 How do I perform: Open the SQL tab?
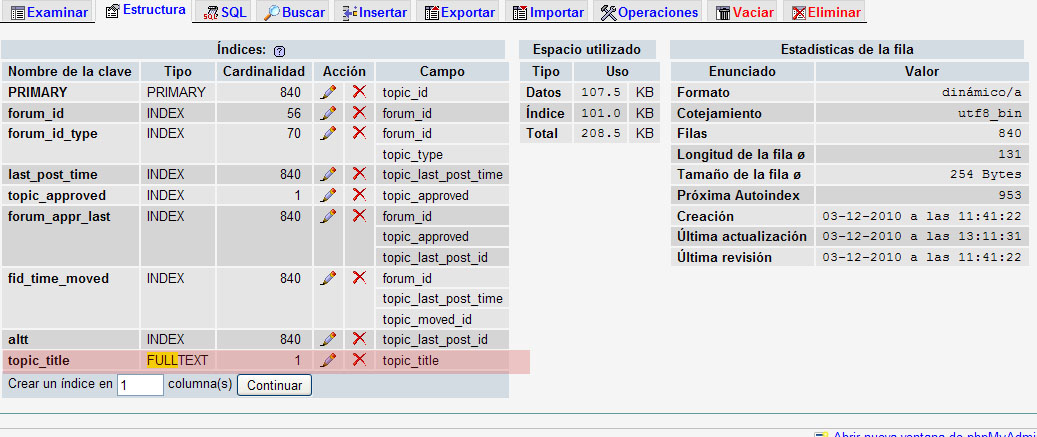pyautogui.click(x=226, y=12)
